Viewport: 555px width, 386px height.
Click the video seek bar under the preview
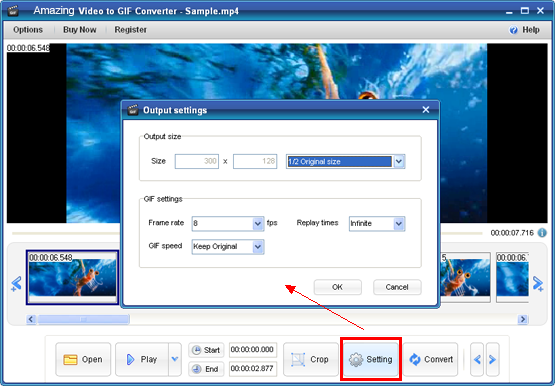click(247, 233)
